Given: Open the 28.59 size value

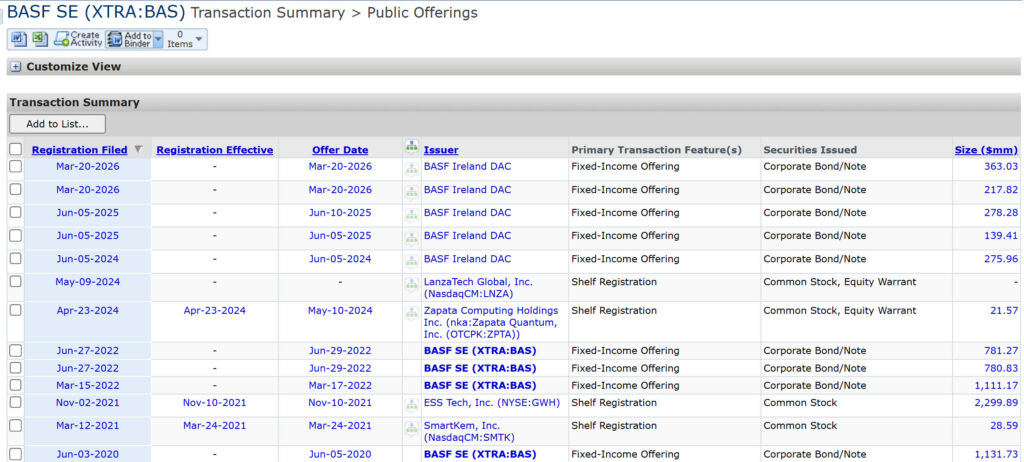Looking at the screenshot, I should pos(1004,425).
